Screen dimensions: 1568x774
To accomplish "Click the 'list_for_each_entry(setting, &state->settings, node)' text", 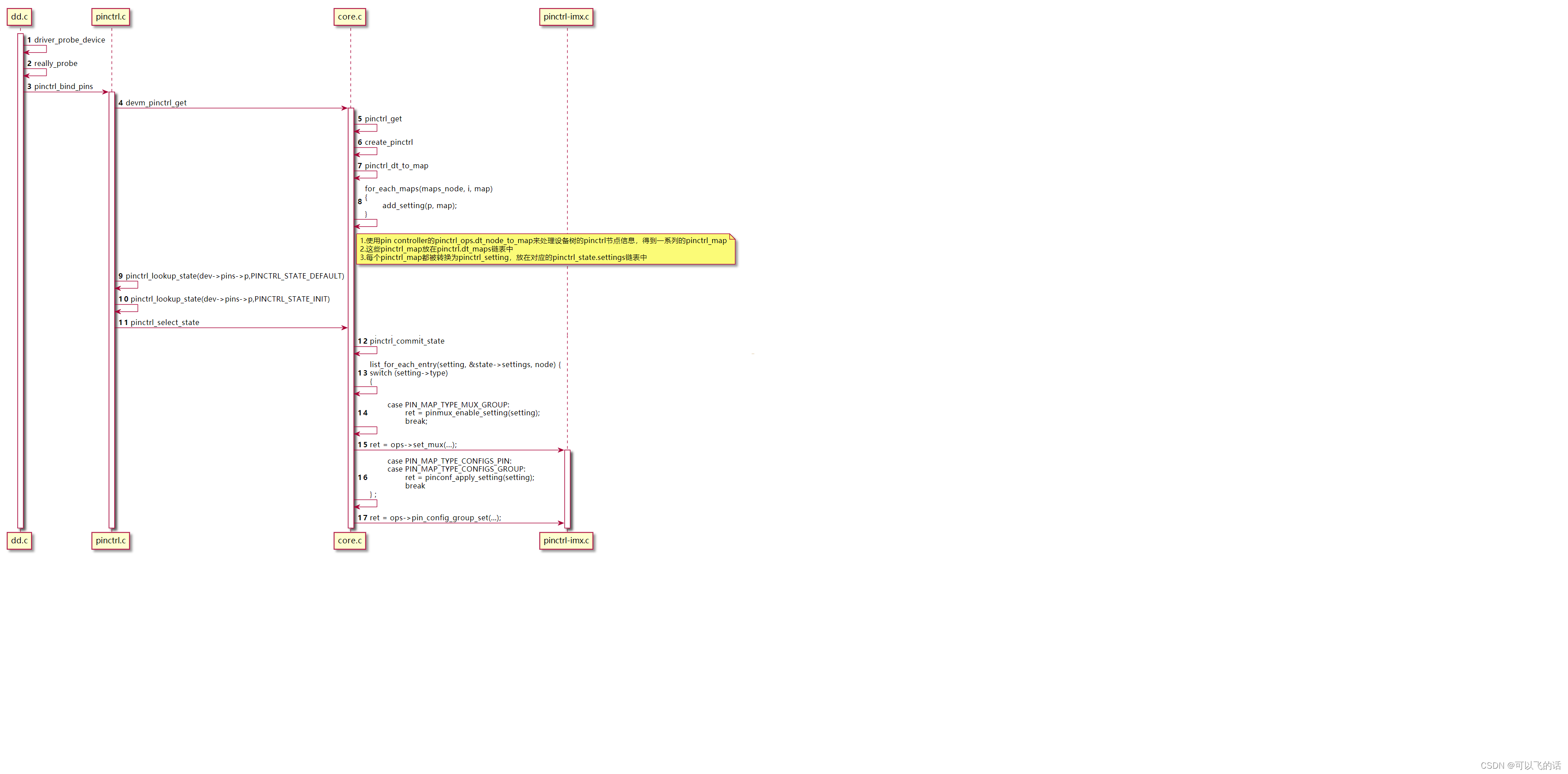I will (462, 364).
